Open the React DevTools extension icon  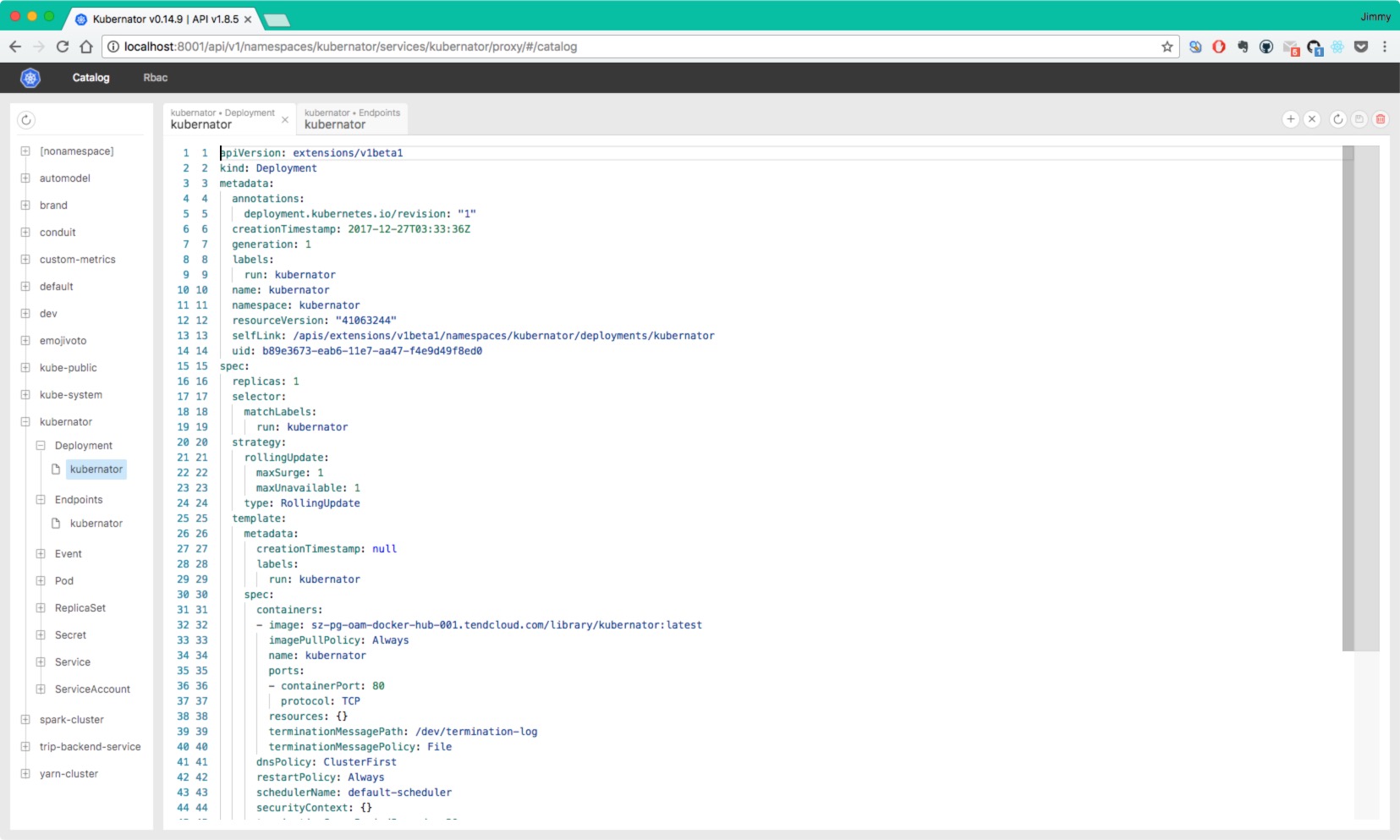click(x=1337, y=47)
